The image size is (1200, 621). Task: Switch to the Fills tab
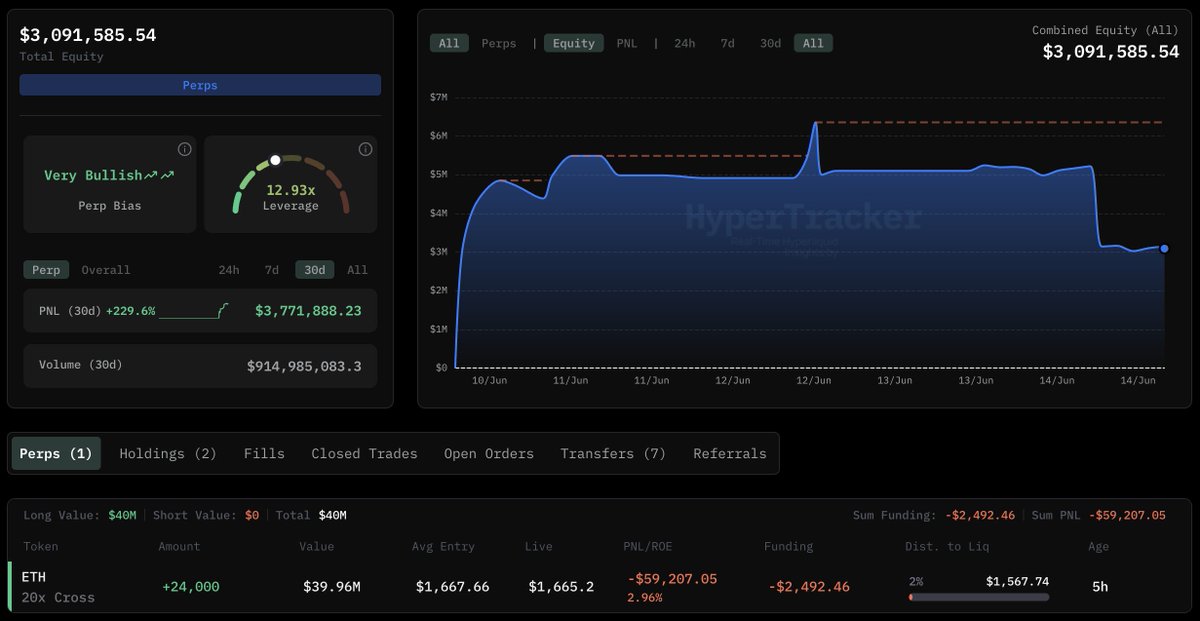(x=264, y=453)
